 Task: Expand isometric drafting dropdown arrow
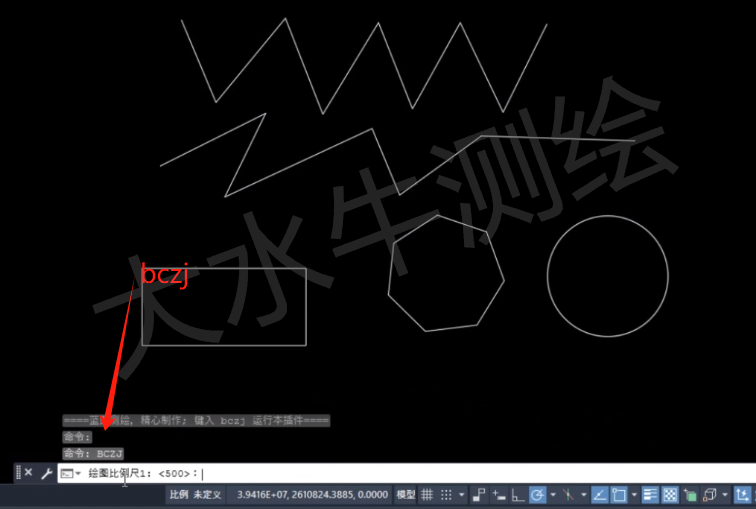point(583,494)
